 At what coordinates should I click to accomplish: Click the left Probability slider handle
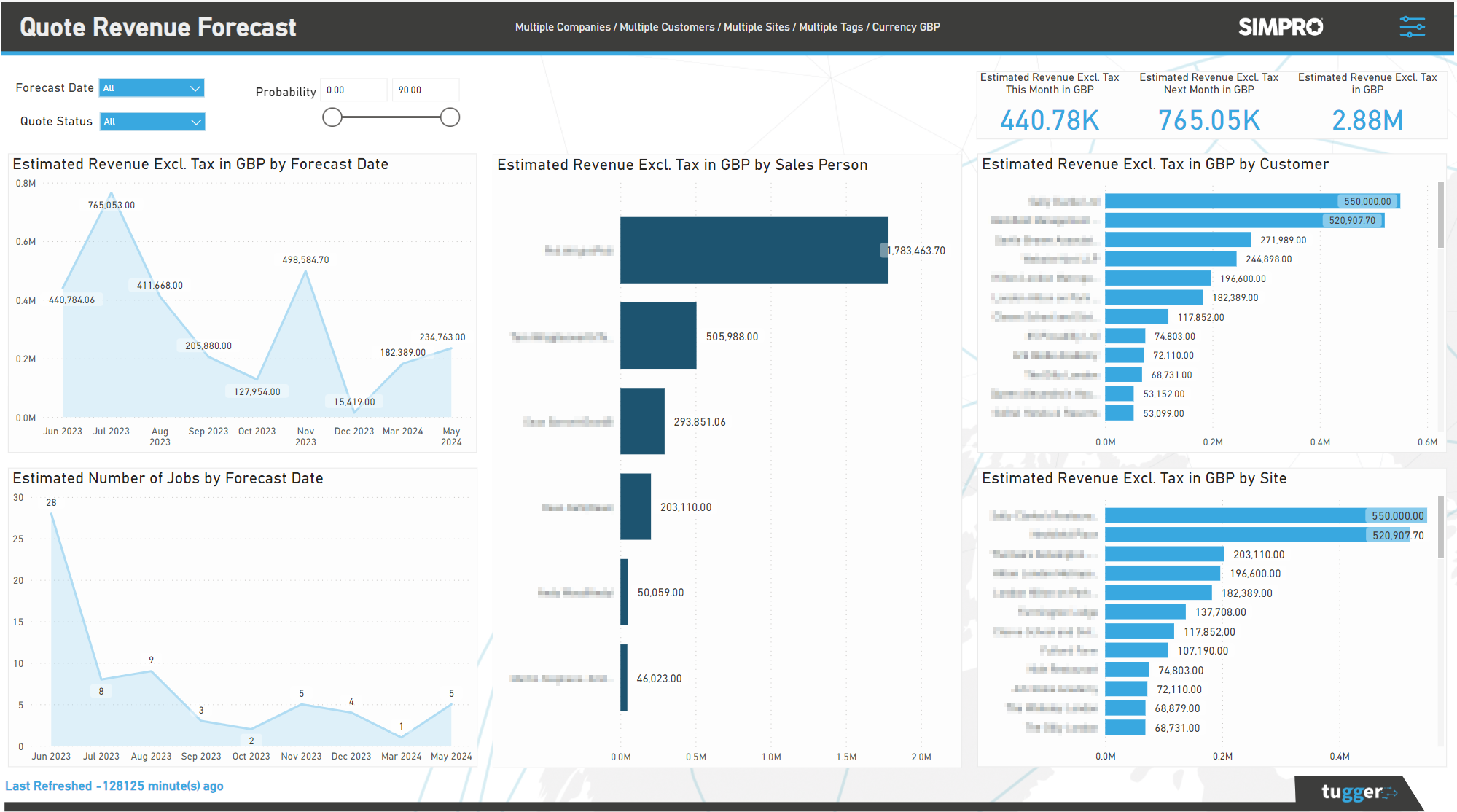click(x=332, y=117)
